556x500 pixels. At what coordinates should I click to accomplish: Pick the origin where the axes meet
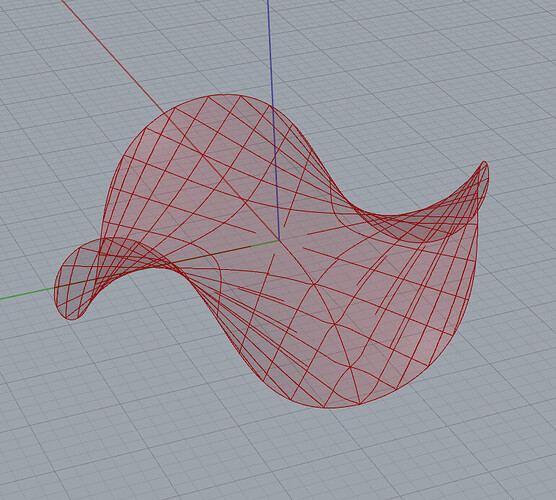click(279, 240)
